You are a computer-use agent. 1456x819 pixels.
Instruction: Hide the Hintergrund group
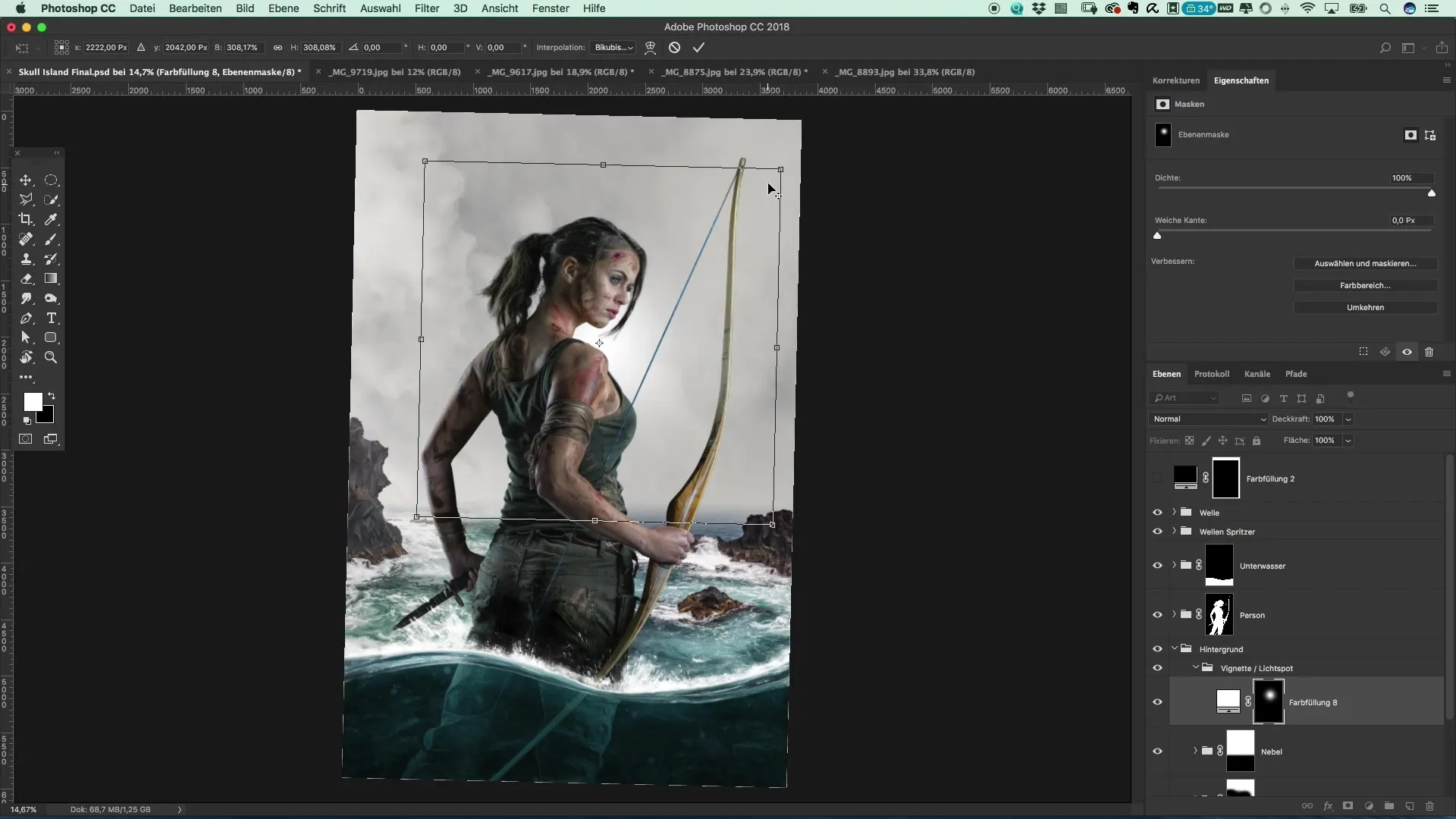[x=1157, y=649]
